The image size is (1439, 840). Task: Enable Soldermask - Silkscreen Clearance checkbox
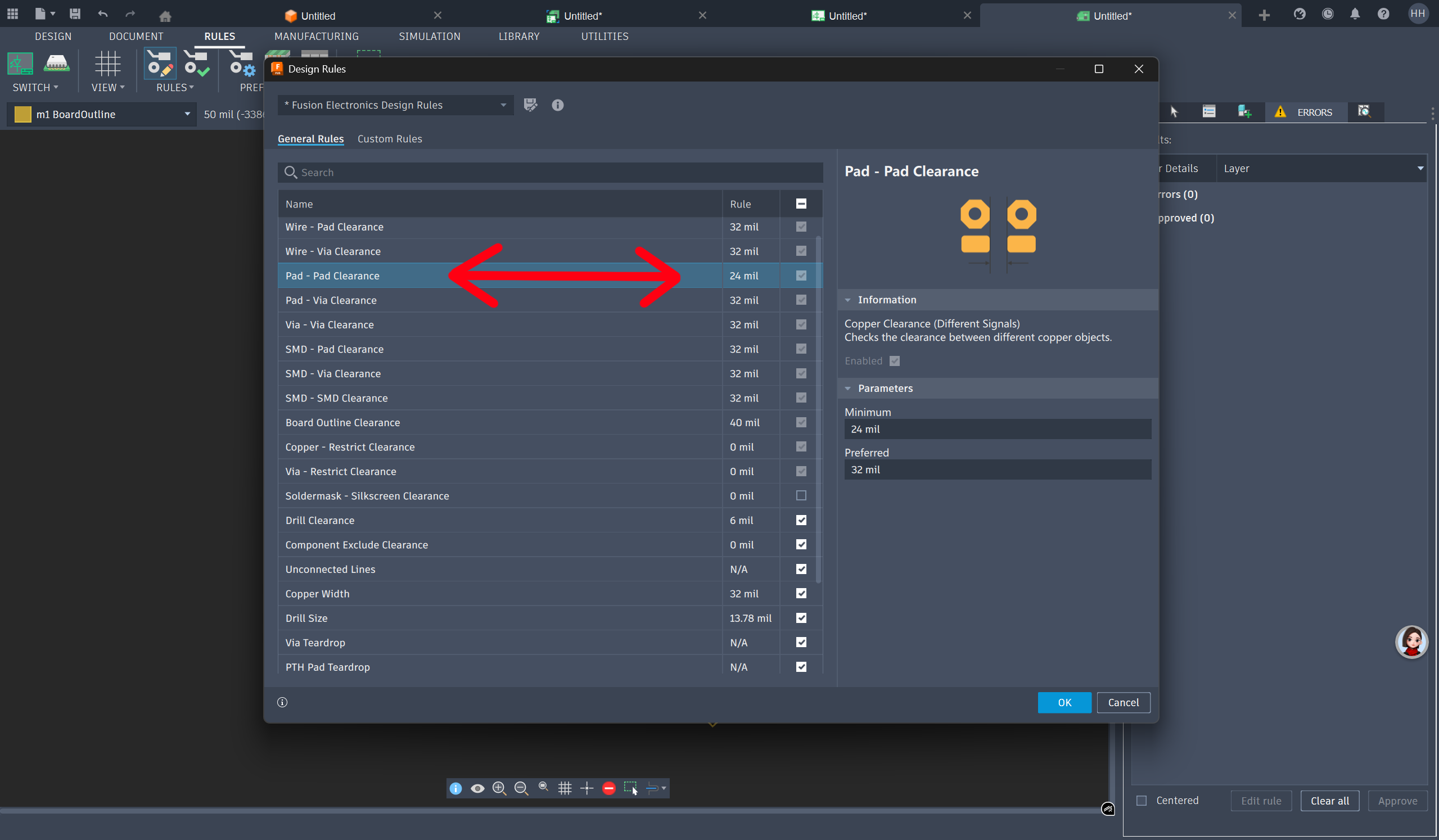point(801,496)
